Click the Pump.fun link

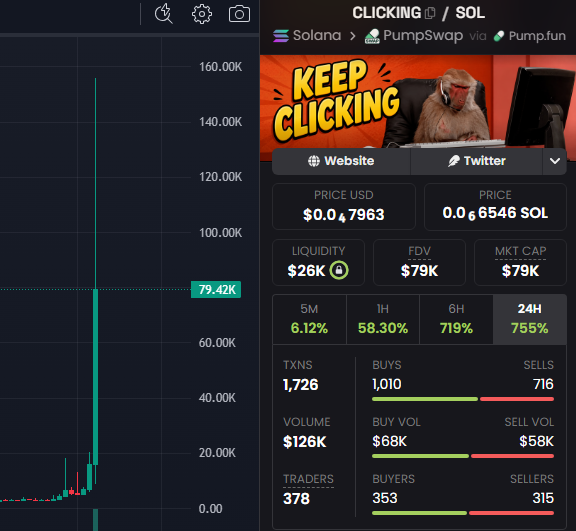529,36
